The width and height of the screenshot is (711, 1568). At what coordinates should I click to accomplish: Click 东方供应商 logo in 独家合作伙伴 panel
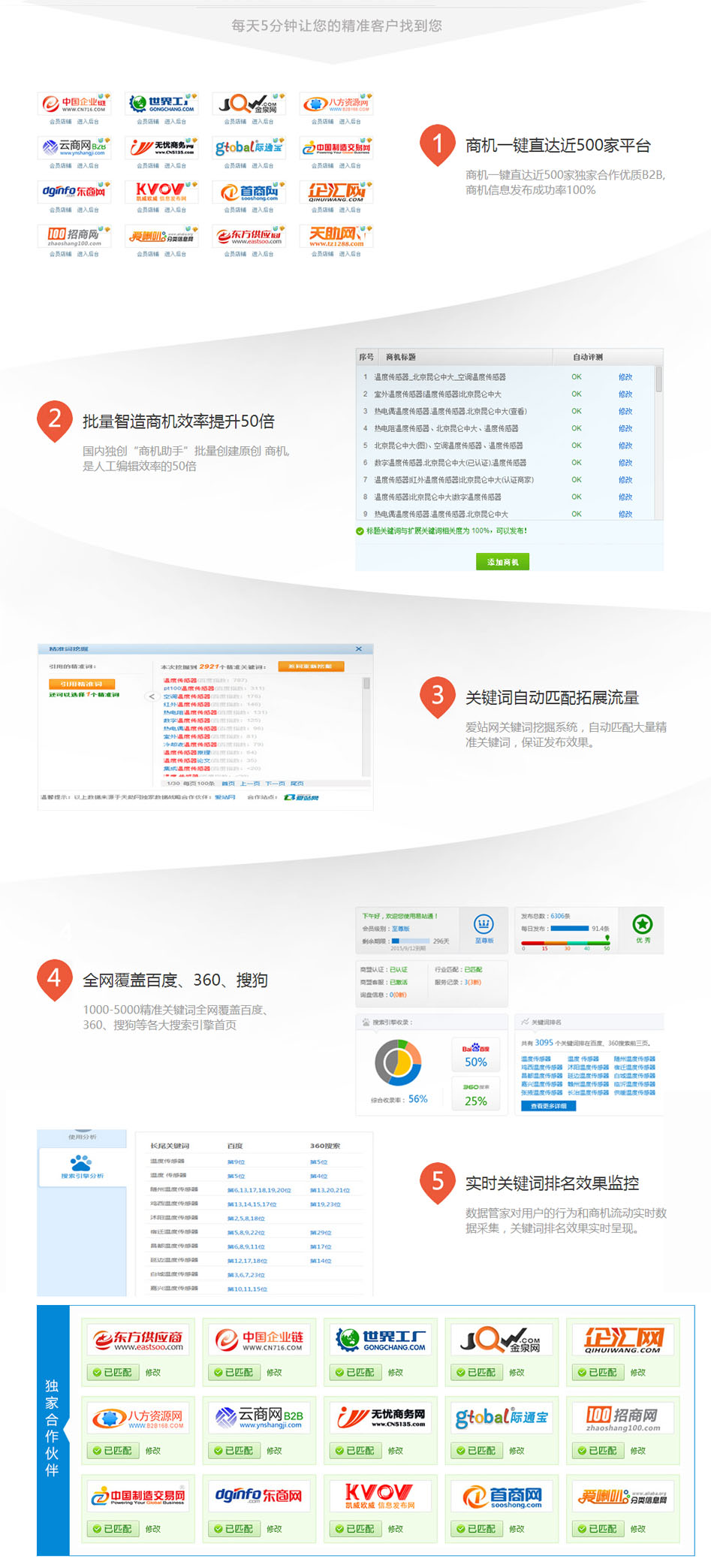pos(139,1340)
